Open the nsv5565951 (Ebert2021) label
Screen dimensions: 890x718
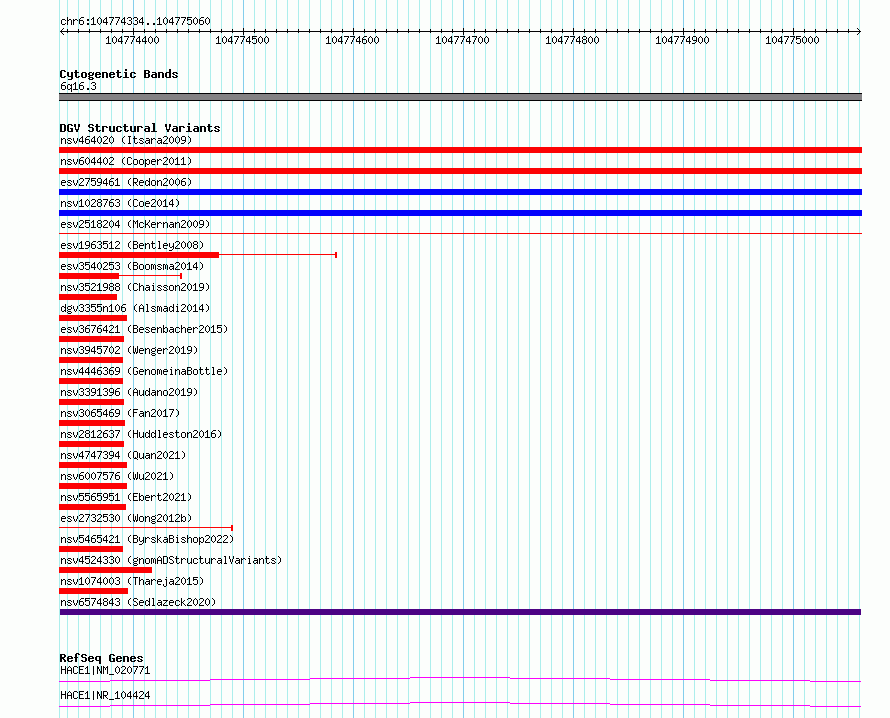[x=126, y=497]
